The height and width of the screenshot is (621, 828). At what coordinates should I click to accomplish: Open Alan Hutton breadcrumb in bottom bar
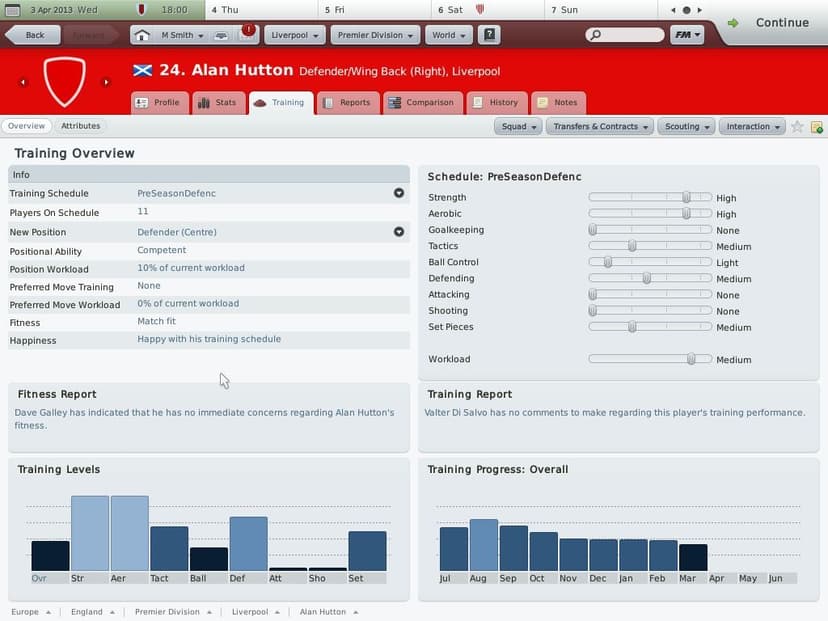[x=328, y=611]
